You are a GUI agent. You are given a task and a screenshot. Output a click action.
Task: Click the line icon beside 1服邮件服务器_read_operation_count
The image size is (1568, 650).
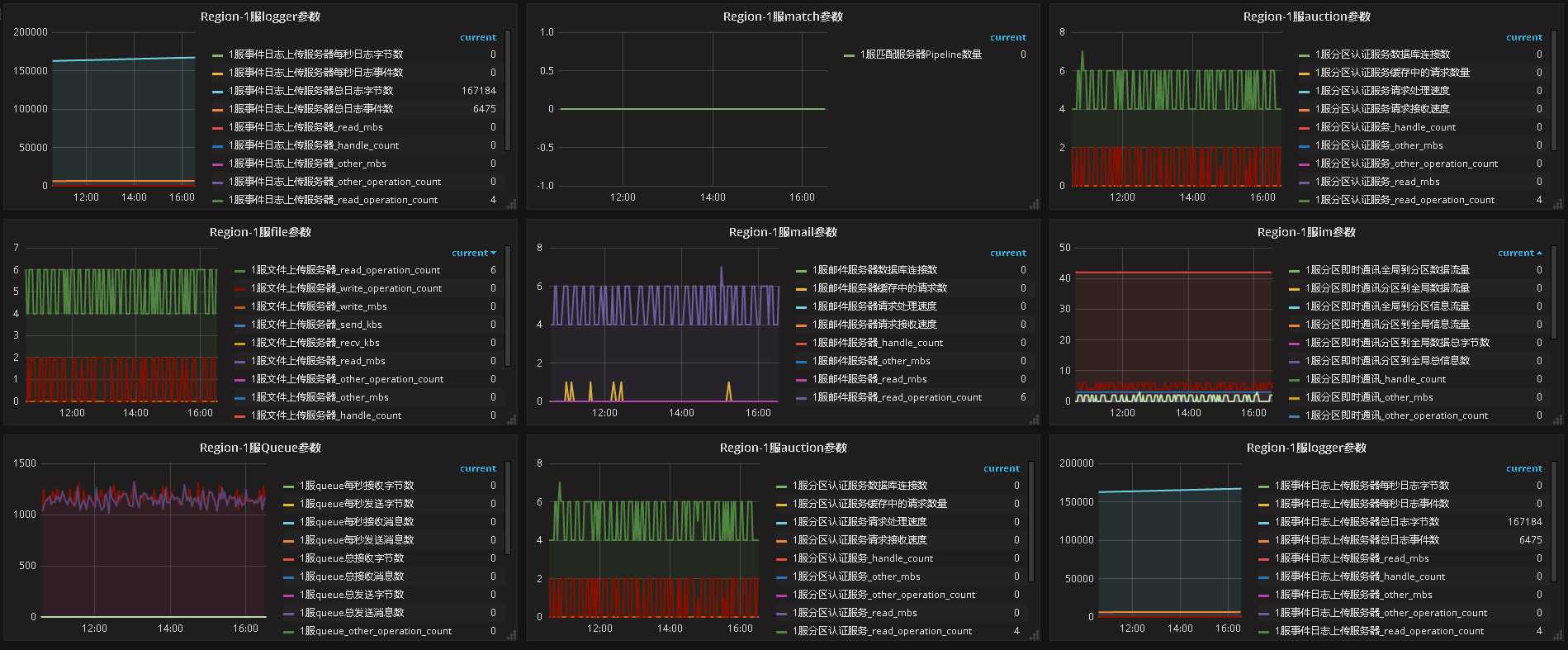pos(801,398)
